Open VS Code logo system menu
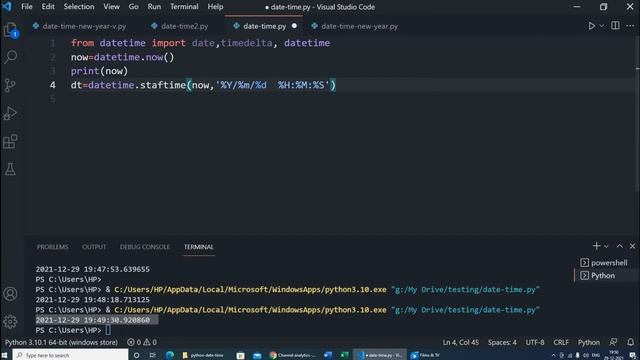The width and height of the screenshot is (640, 360). coord(7,7)
